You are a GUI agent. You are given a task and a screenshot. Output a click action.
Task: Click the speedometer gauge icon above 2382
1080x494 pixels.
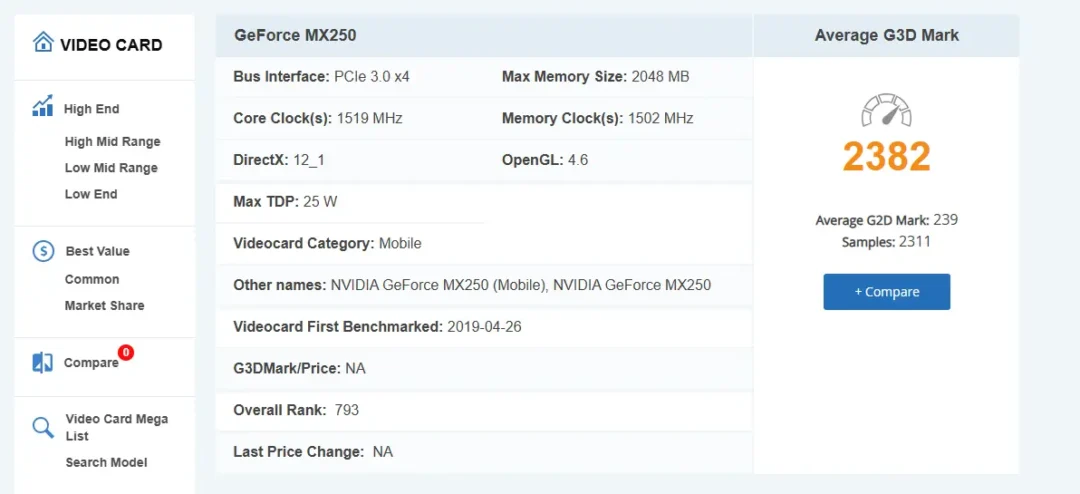coord(886,110)
